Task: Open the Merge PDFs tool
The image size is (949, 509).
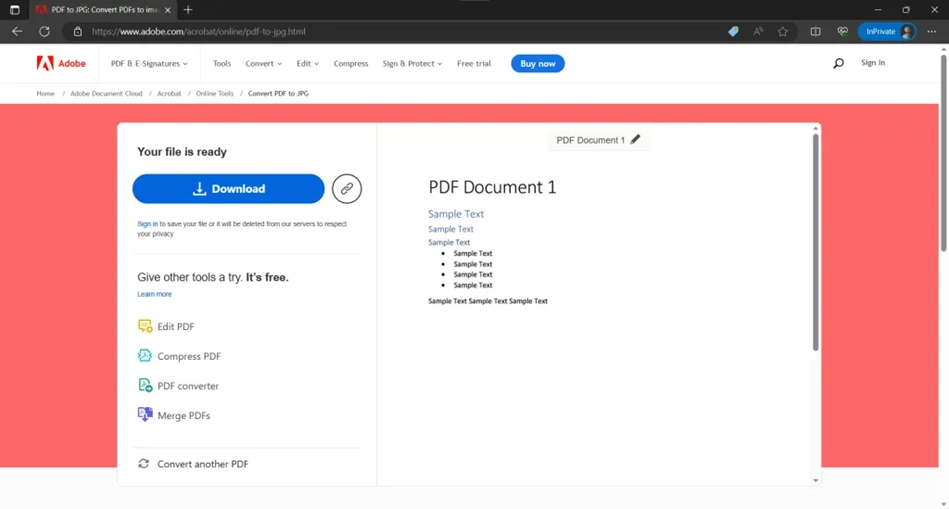Action: 174,415
